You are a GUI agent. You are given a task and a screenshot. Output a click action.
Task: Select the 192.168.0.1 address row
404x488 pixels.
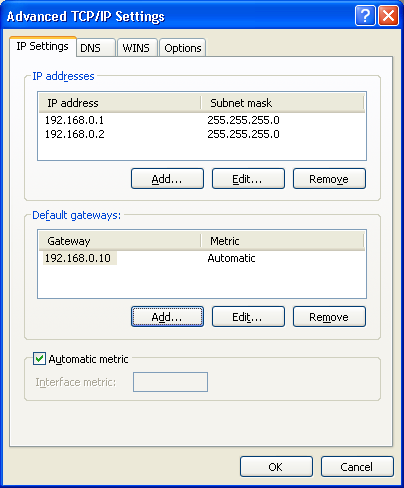coord(202,120)
